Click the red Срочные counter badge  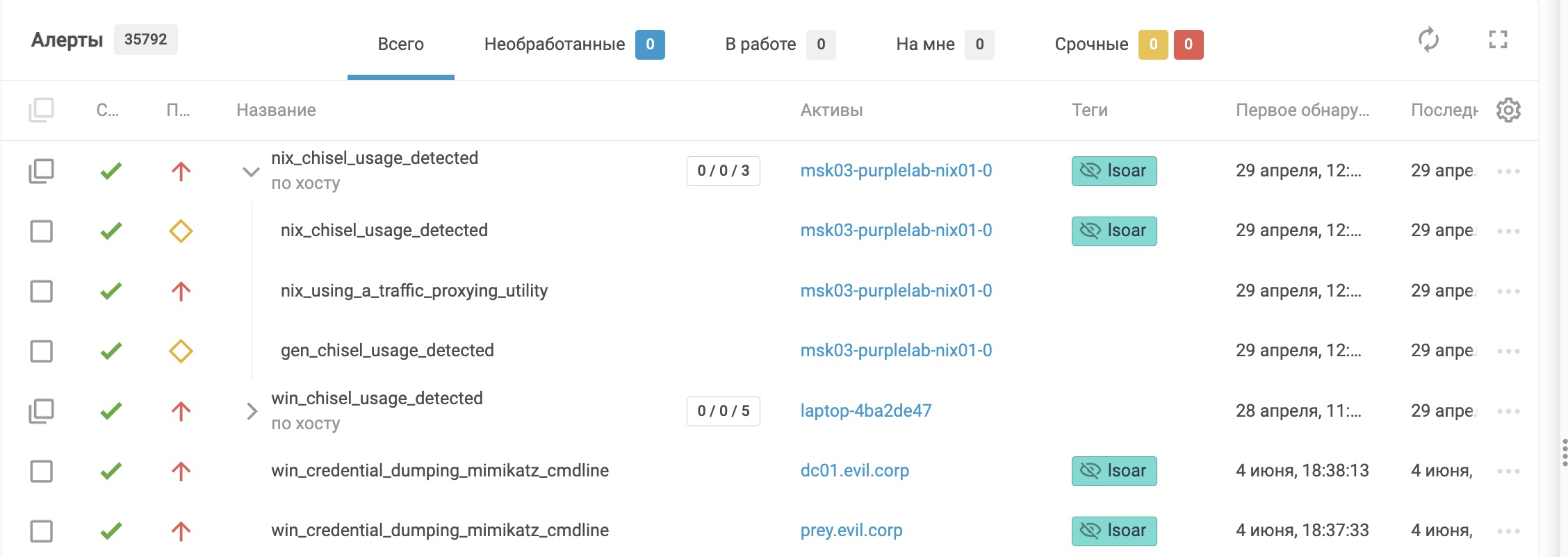point(1188,44)
